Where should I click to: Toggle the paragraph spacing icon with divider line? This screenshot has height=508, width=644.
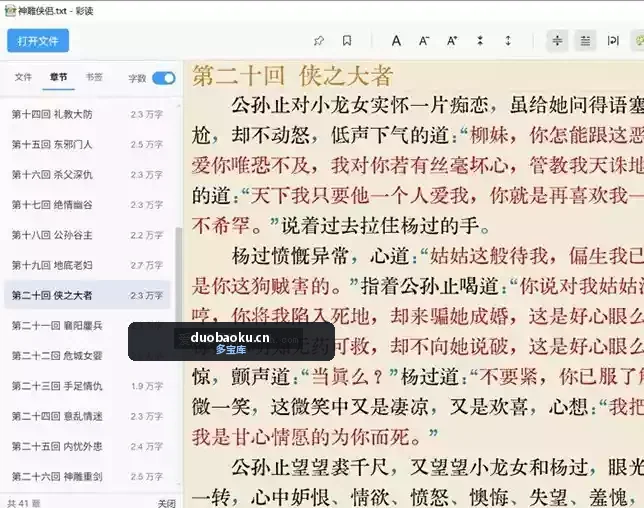coord(557,41)
